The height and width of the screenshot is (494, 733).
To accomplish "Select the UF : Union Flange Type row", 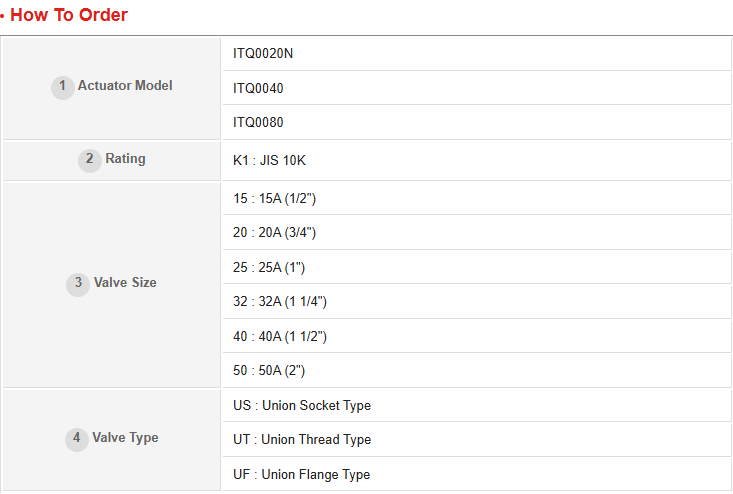I will (x=301, y=474).
